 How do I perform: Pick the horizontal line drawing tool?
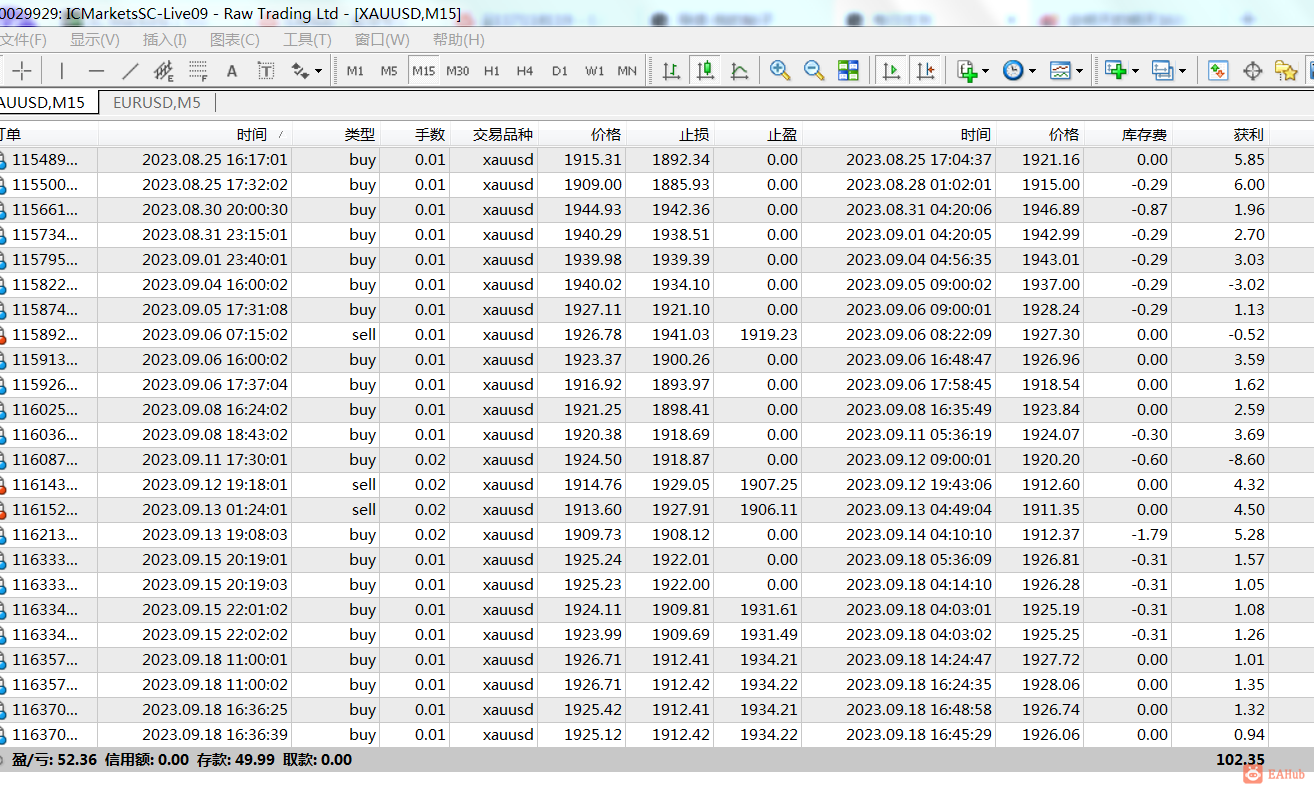coord(96,71)
